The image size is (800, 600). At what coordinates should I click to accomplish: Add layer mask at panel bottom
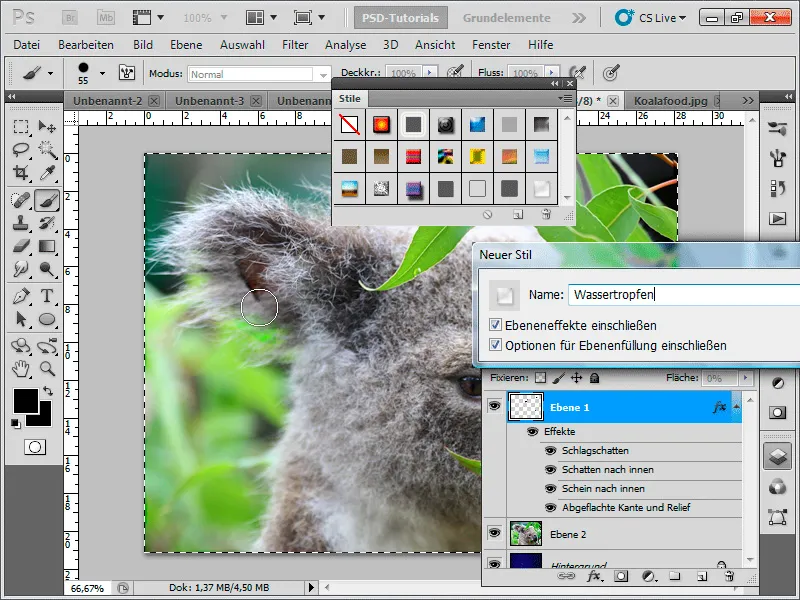[621, 577]
